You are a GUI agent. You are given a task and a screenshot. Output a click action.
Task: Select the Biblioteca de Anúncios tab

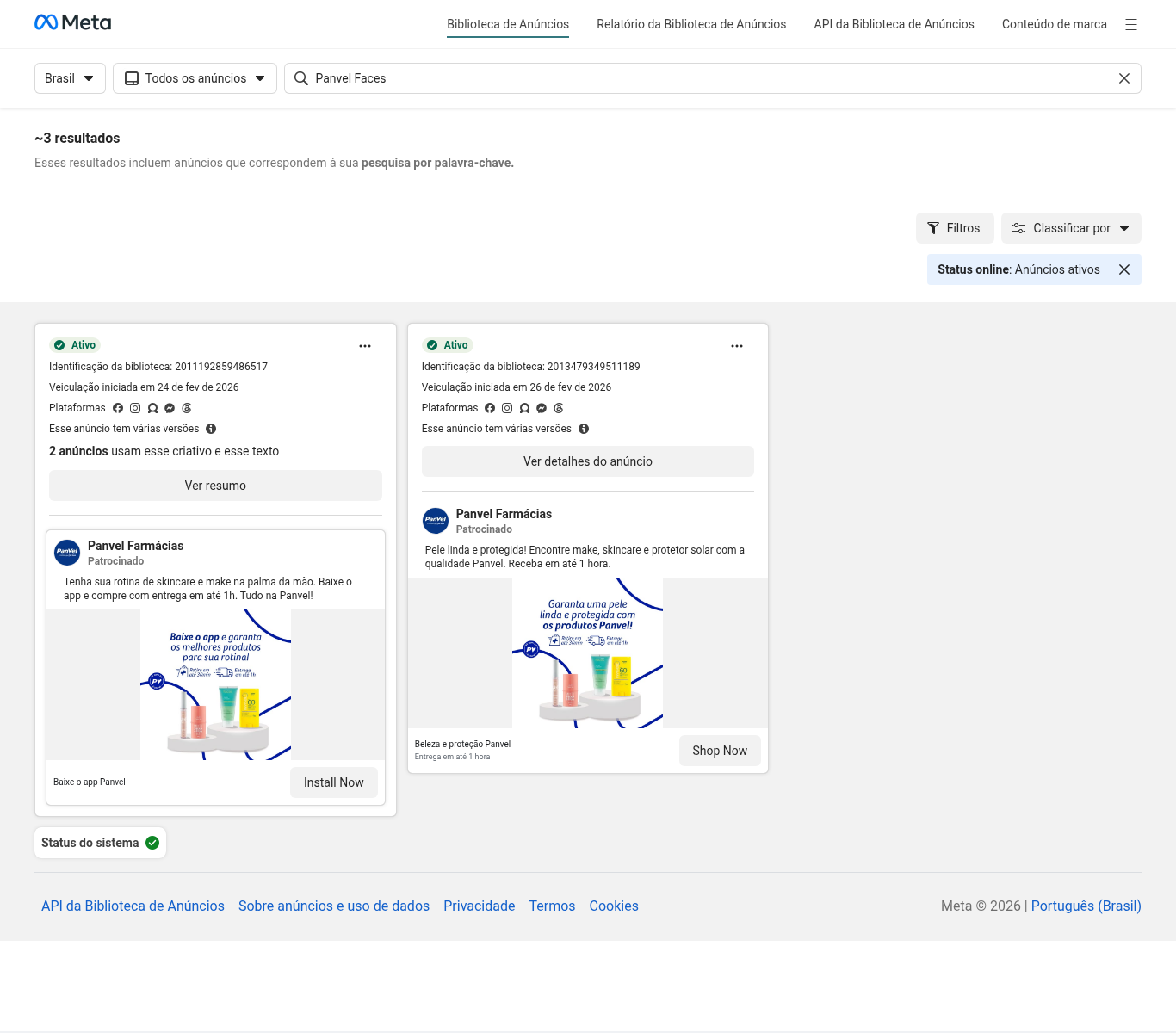[x=508, y=24]
